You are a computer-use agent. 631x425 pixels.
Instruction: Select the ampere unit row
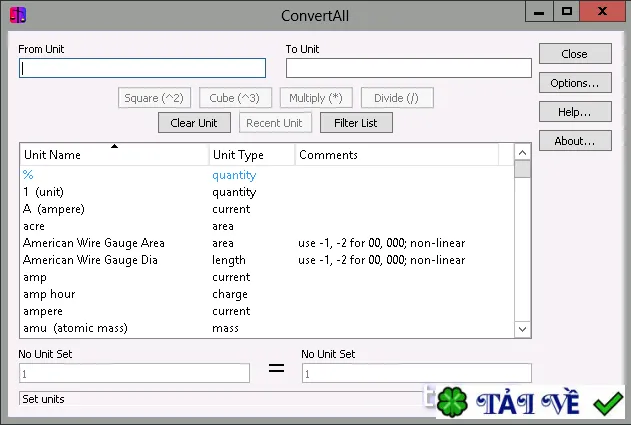[x=267, y=311]
